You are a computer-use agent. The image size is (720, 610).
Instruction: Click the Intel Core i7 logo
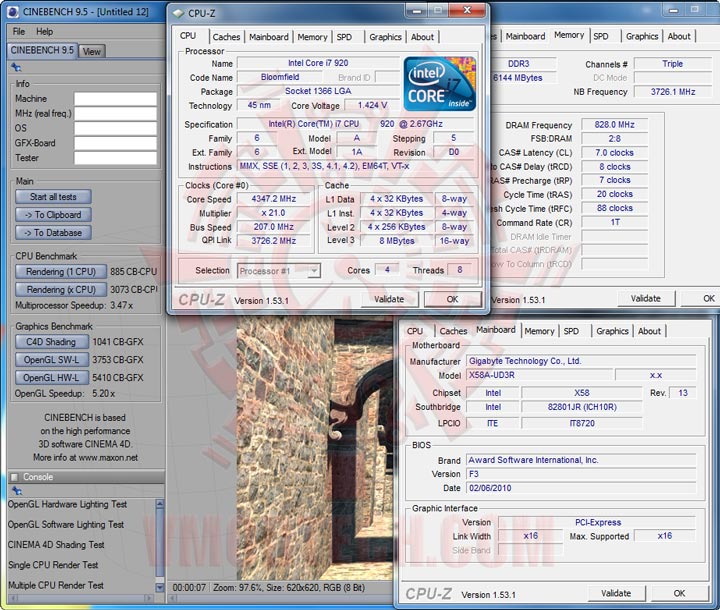(439, 84)
